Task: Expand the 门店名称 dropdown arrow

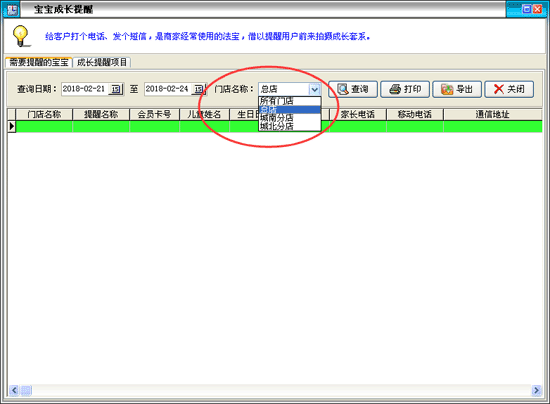Action: pyautogui.click(x=315, y=89)
